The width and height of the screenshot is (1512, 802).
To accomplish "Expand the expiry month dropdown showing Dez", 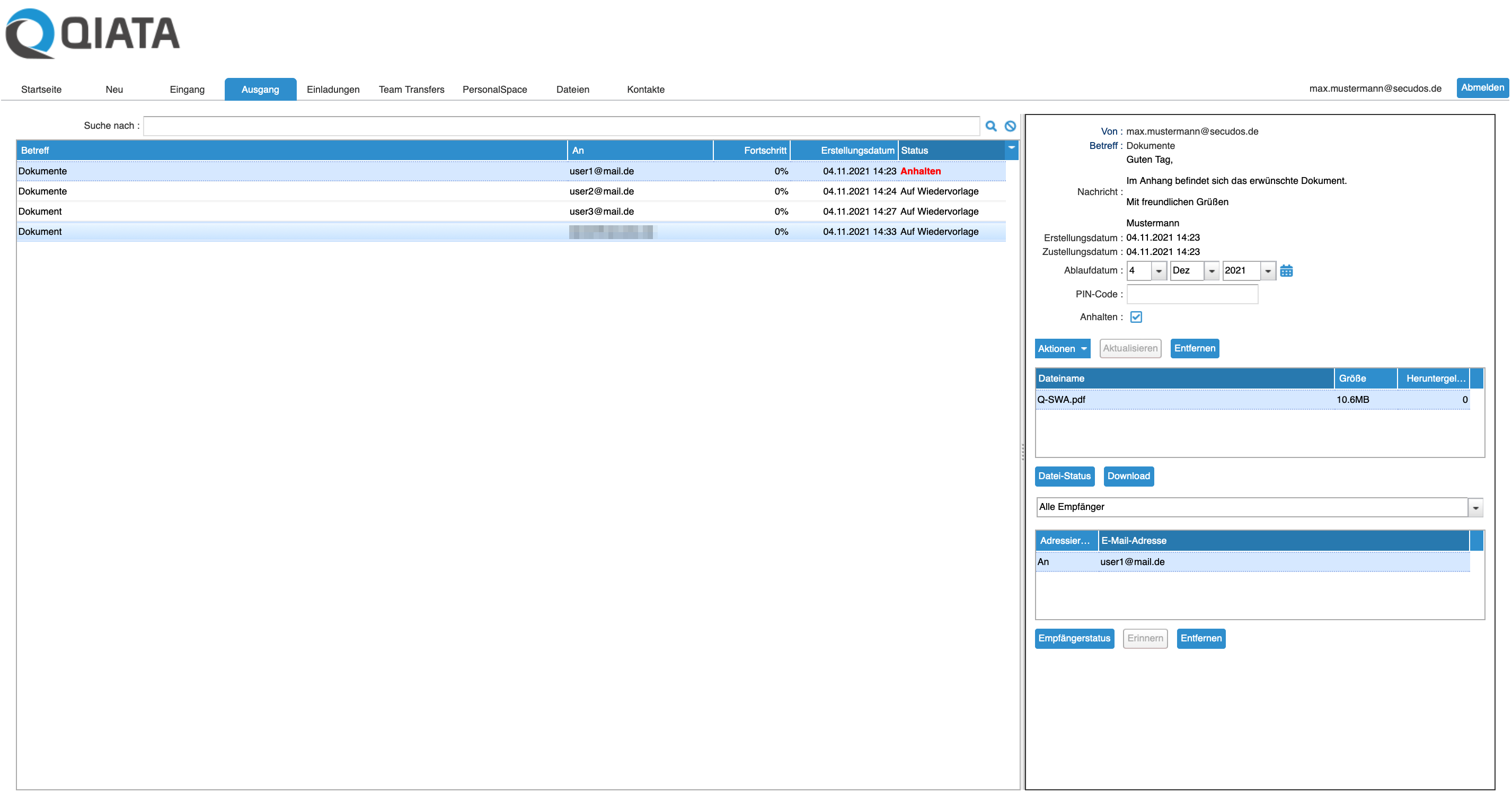I will (x=1211, y=271).
